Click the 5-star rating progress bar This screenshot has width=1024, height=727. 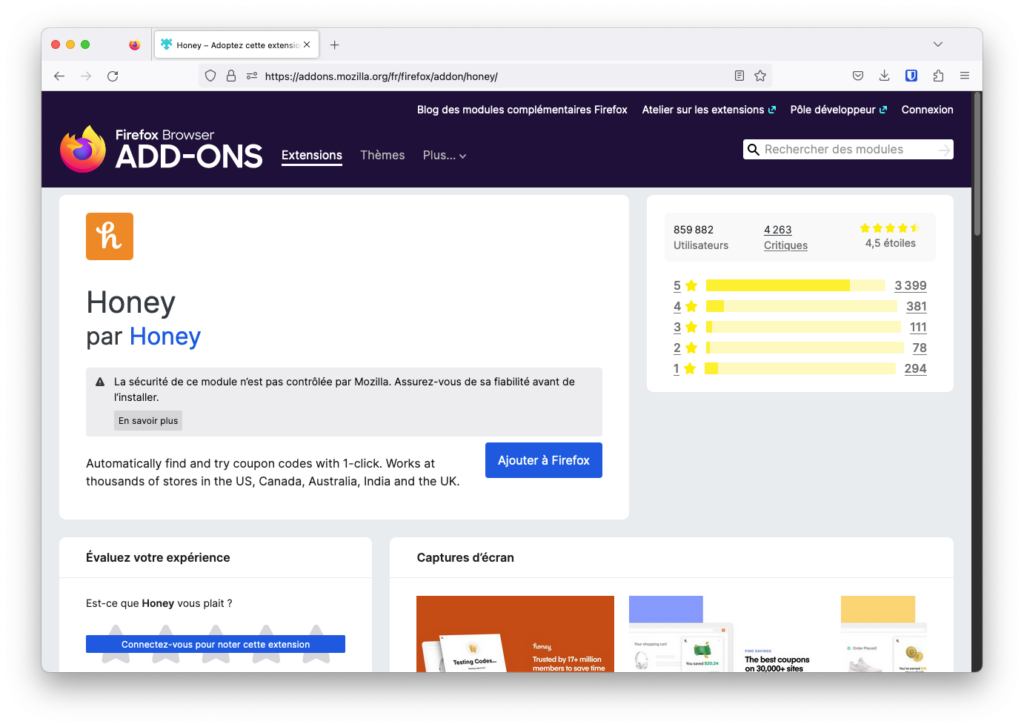pos(795,285)
